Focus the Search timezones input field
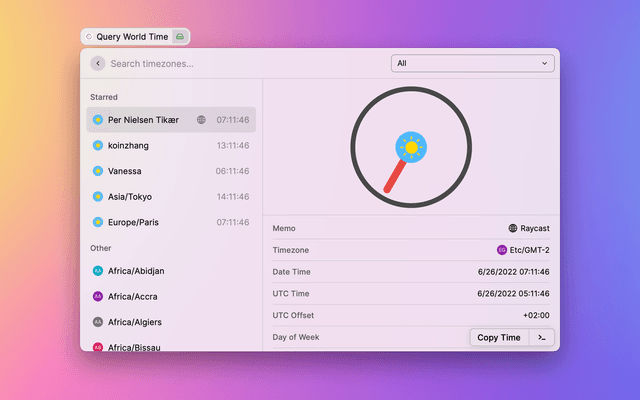640x400 pixels. [240, 63]
